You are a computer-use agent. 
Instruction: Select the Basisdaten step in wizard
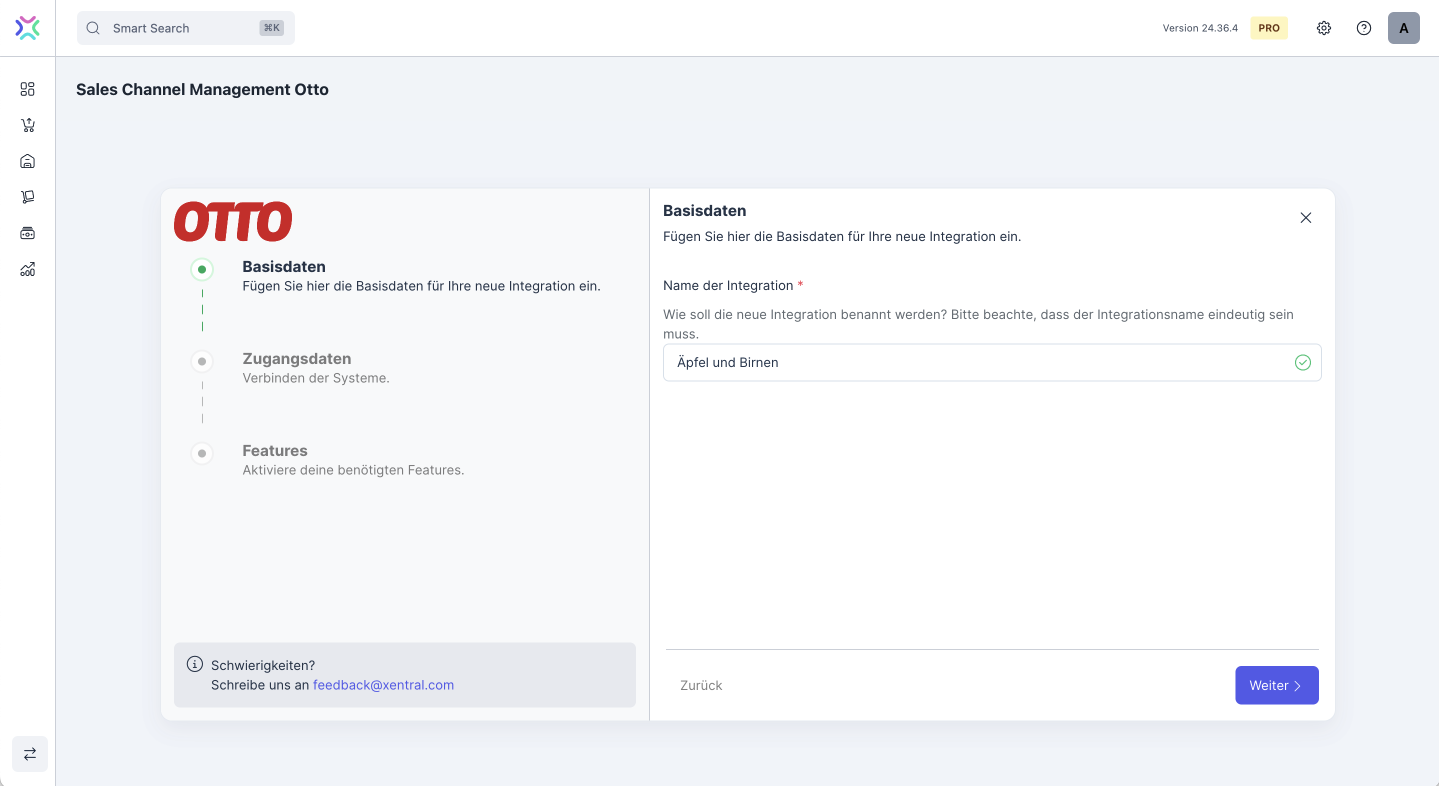coord(283,267)
